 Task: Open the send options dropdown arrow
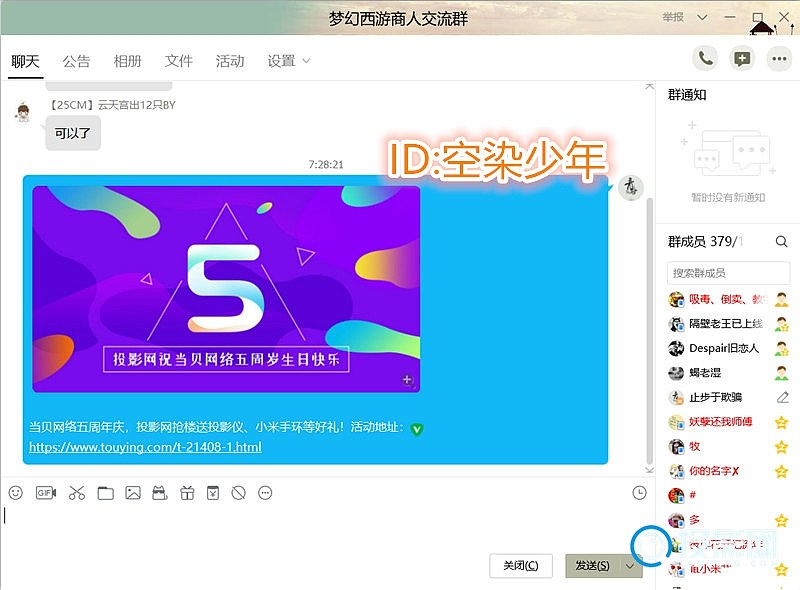click(630, 566)
